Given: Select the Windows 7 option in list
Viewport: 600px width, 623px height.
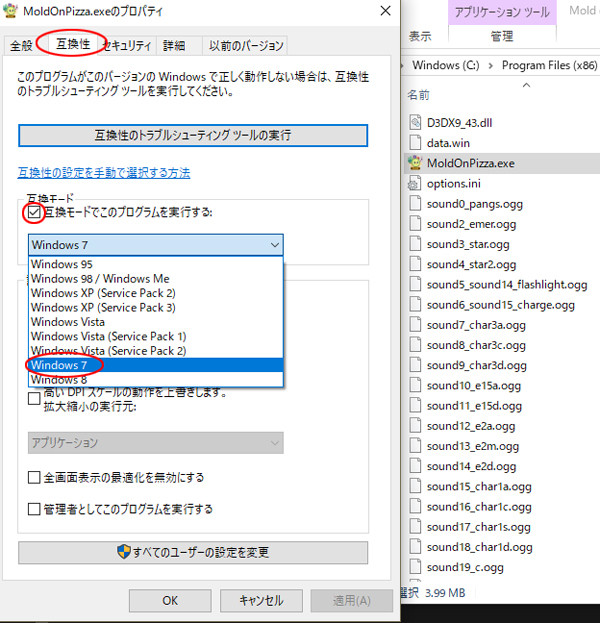Looking at the screenshot, I should coord(155,365).
